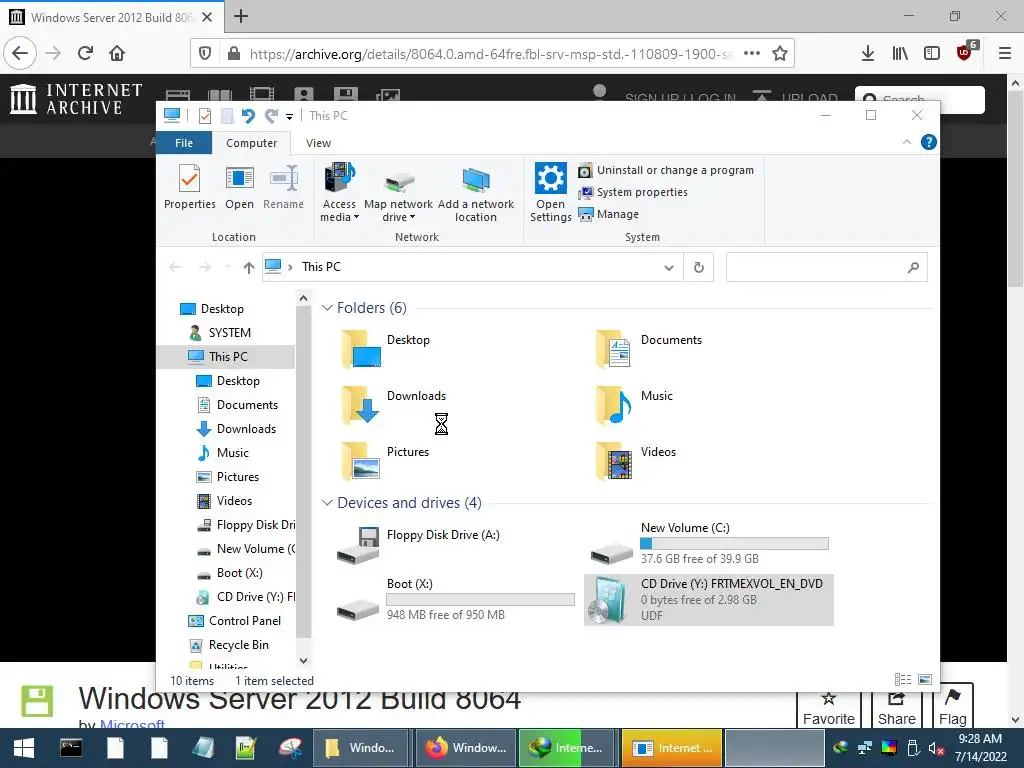Select the Downloads folder in content pane
Viewport: 1024px width, 768px height.
(394, 405)
